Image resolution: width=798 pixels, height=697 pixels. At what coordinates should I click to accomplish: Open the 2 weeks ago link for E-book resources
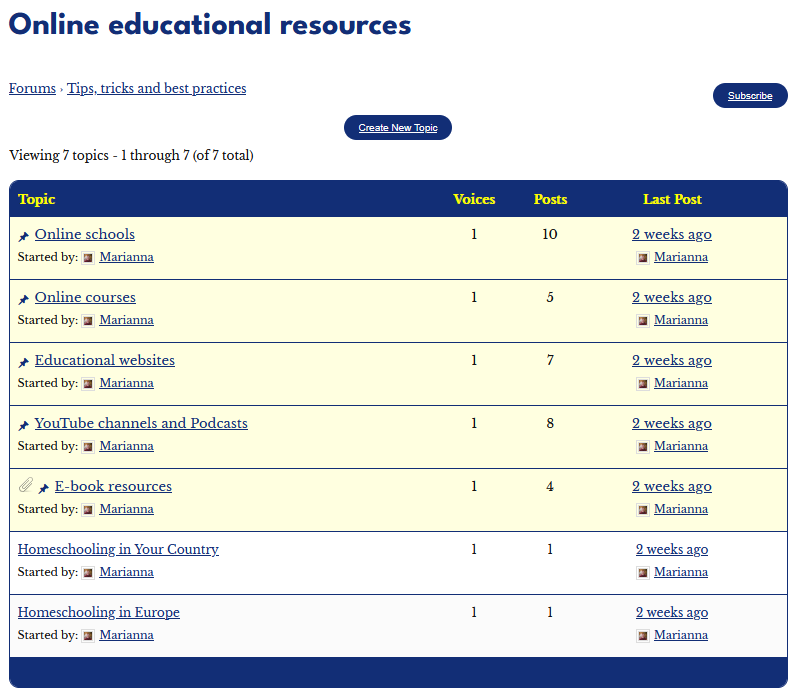(x=672, y=487)
